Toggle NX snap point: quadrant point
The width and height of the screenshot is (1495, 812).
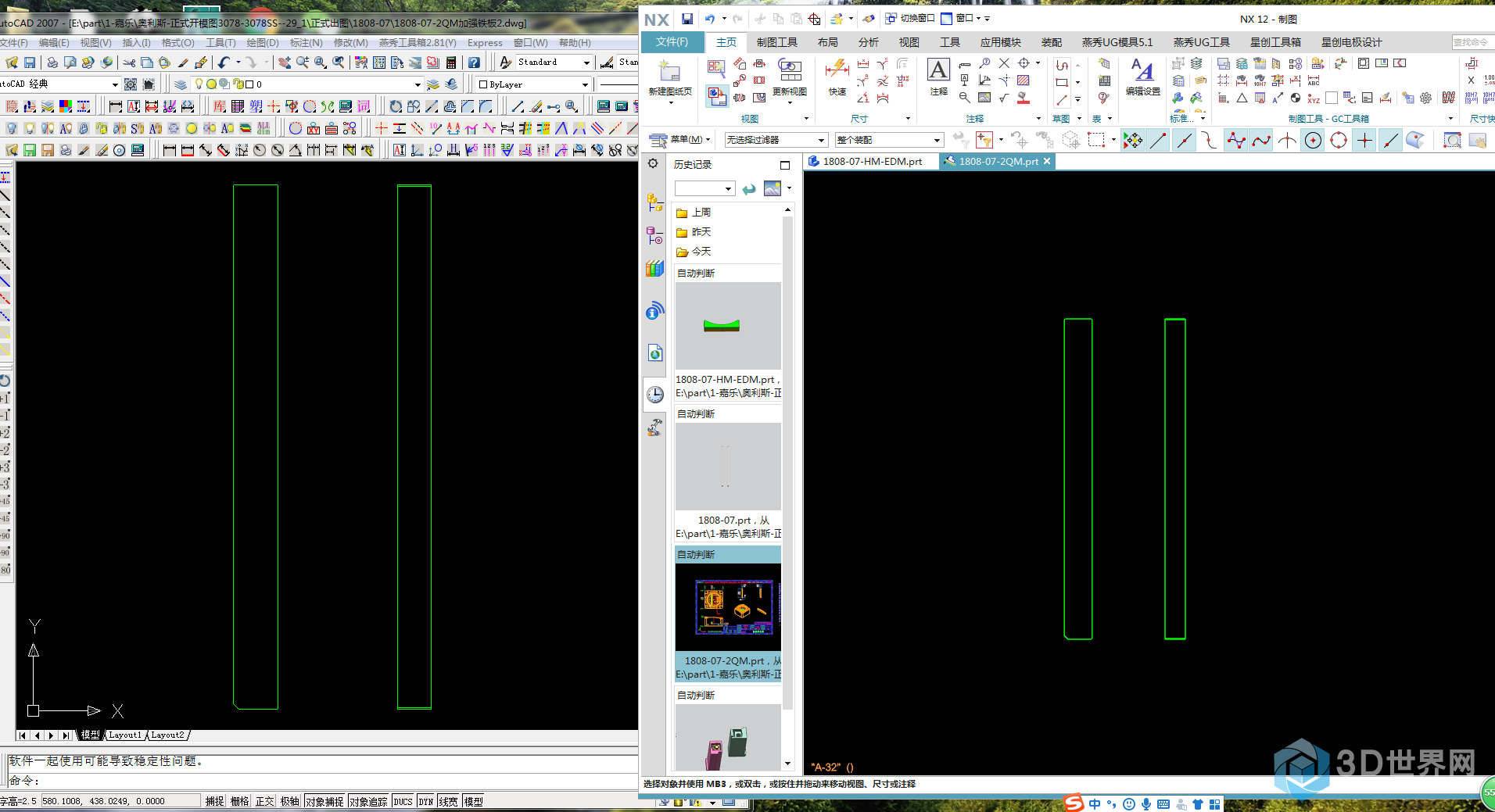pos(1339,140)
